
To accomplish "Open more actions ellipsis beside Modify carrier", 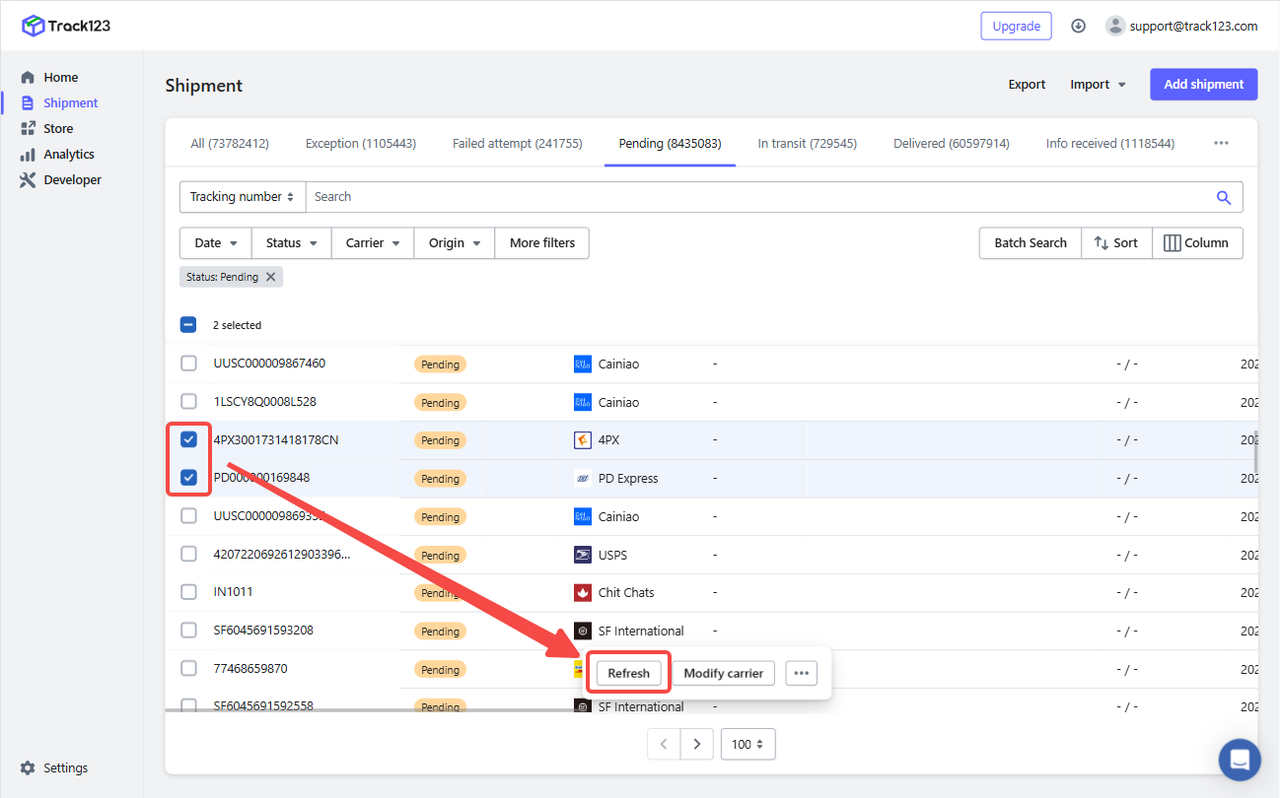I will tap(801, 673).
